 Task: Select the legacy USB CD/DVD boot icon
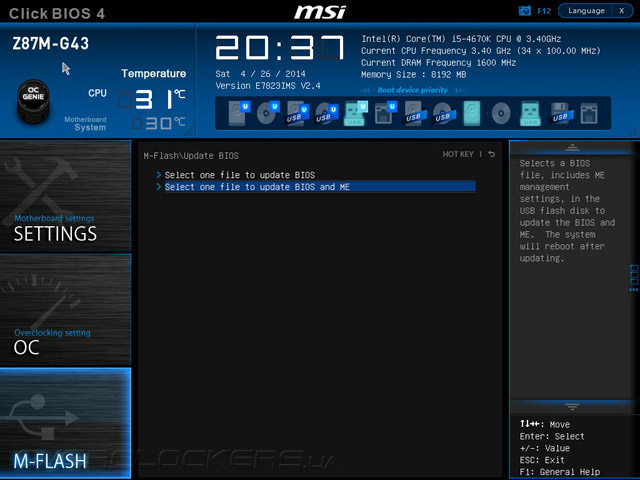(x=444, y=114)
